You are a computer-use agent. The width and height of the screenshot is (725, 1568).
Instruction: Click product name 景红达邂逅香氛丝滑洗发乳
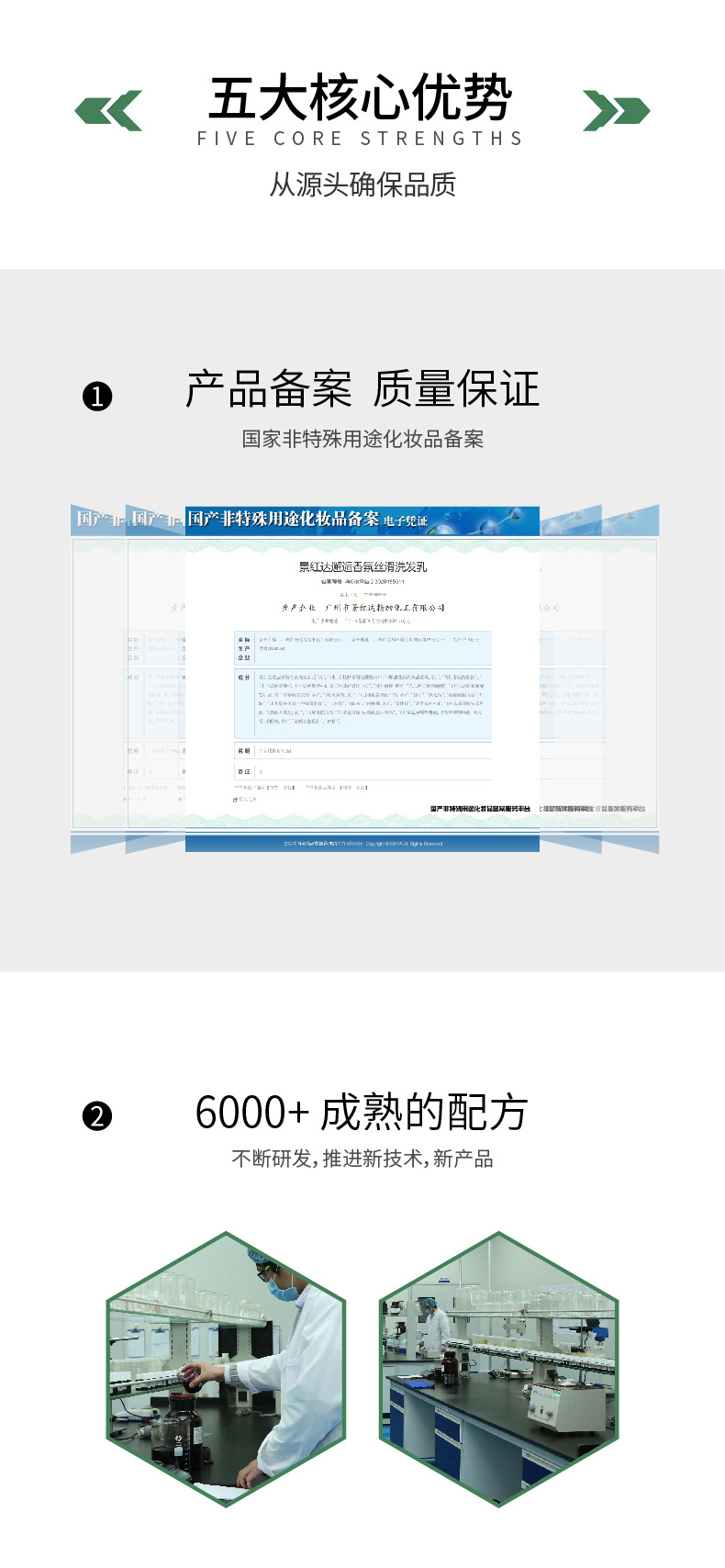click(x=362, y=566)
